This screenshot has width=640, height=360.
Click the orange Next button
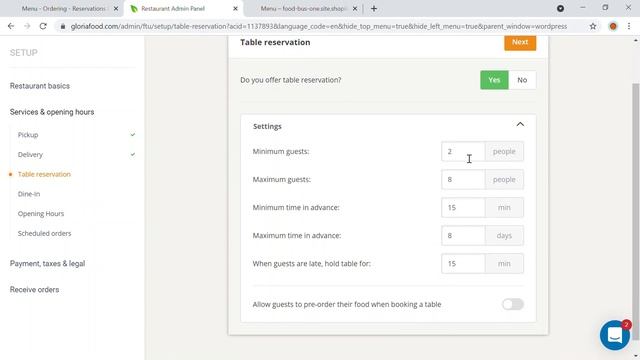520,42
